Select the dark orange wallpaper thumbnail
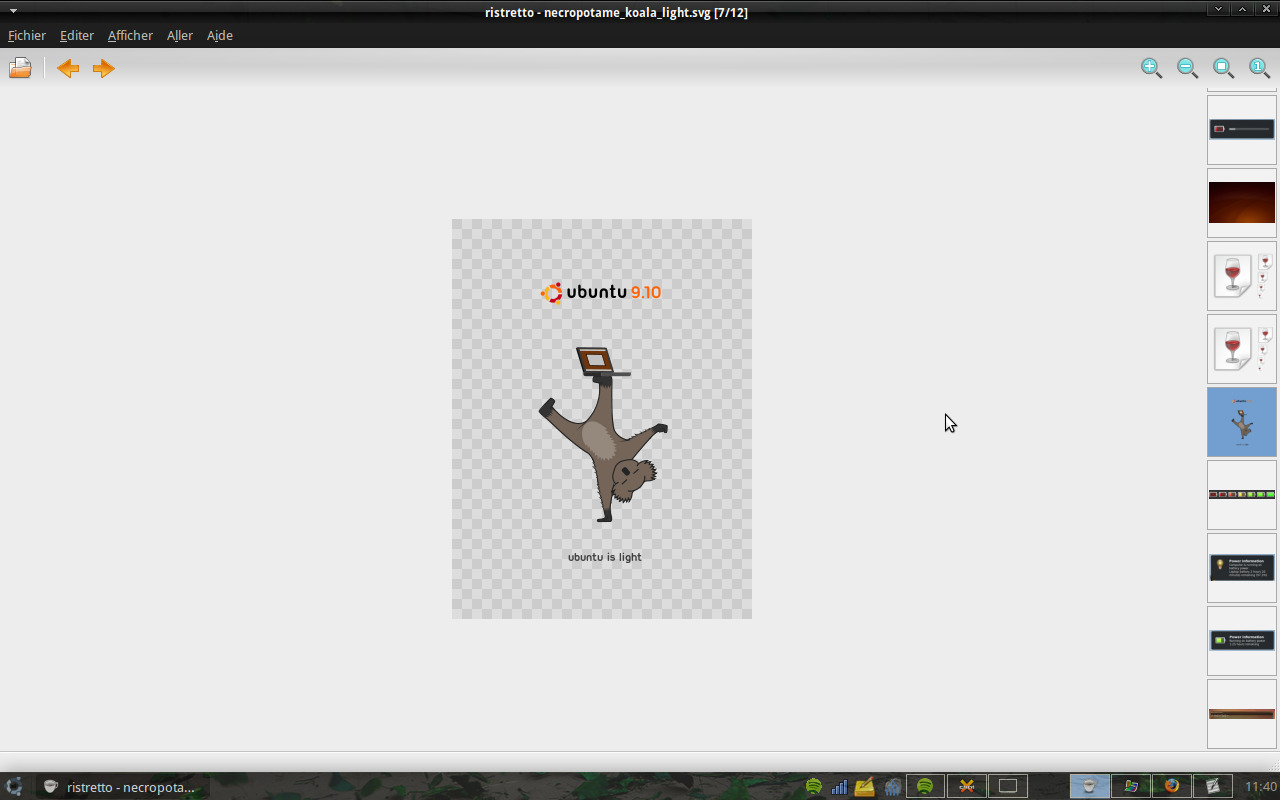Screen dimensions: 1280x800 click(1242, 203)
